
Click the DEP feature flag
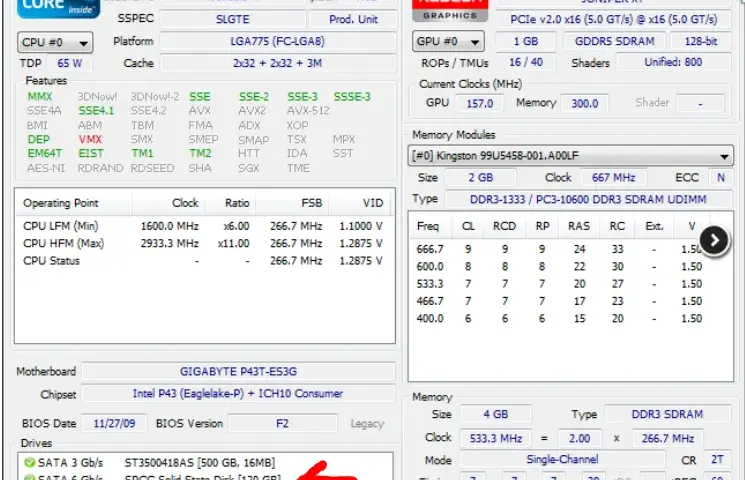pos(38,139)
